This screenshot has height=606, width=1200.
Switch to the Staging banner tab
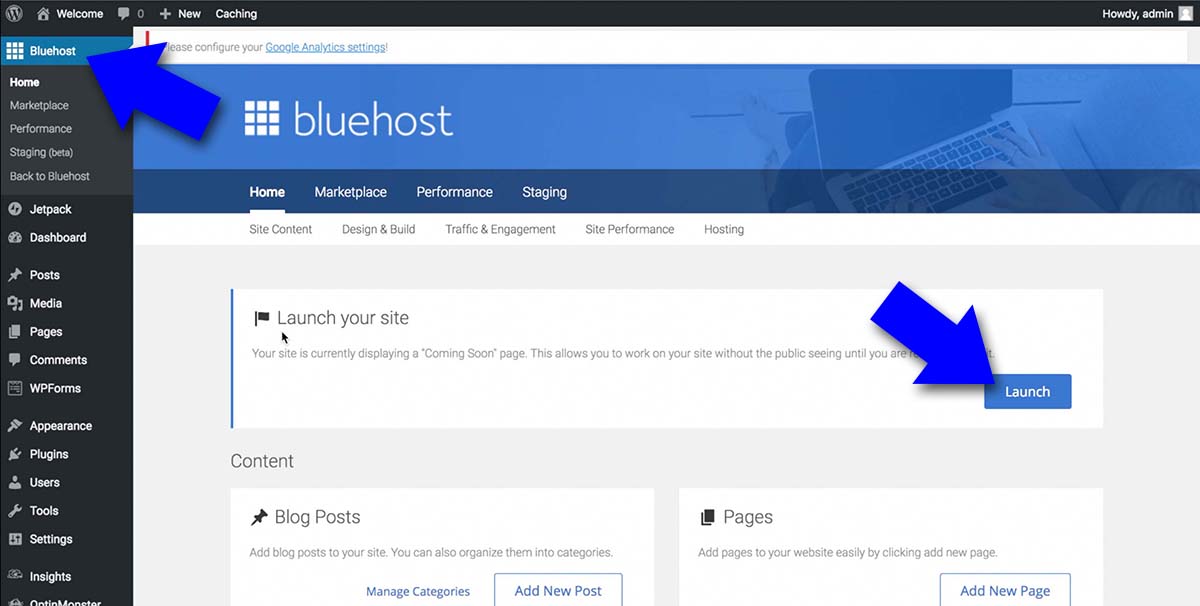tap(544, 192)
